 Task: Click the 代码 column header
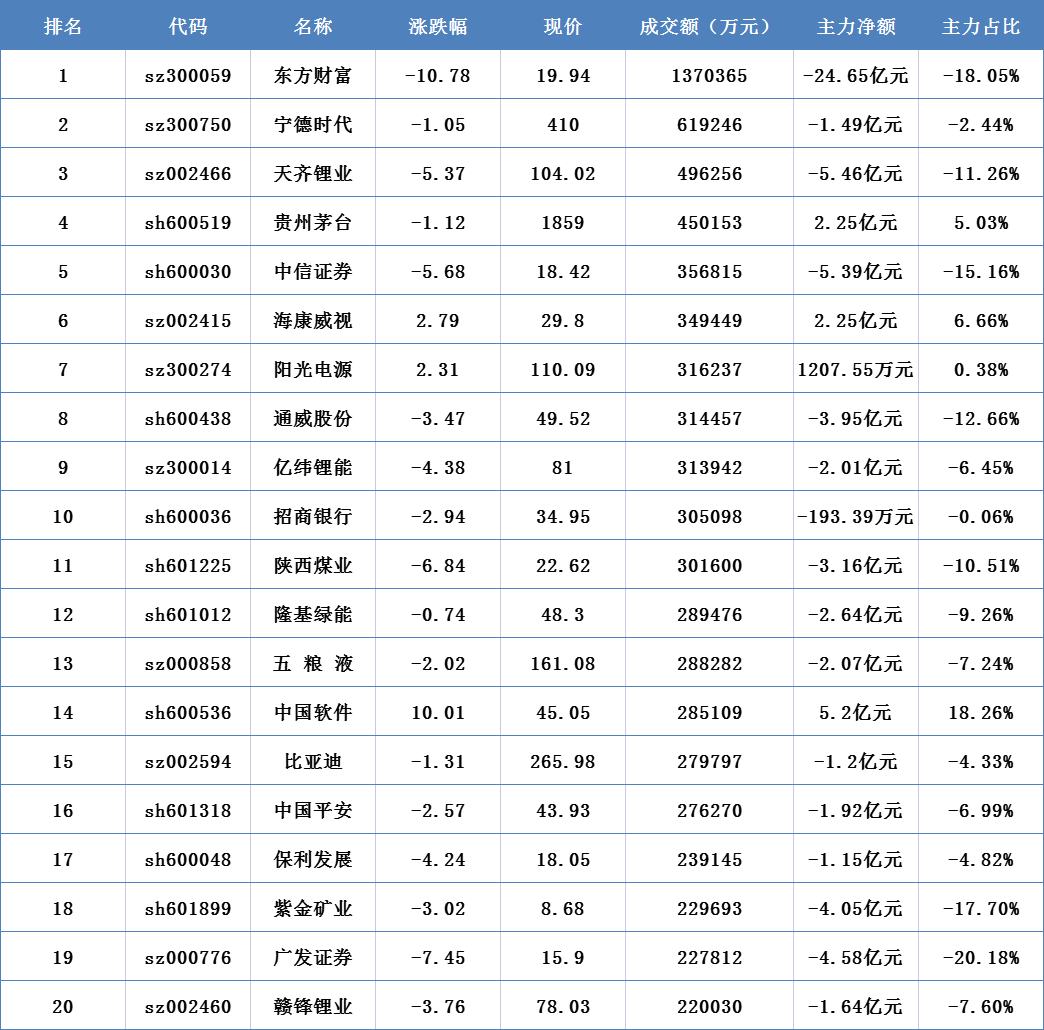[x=188, y=26]
